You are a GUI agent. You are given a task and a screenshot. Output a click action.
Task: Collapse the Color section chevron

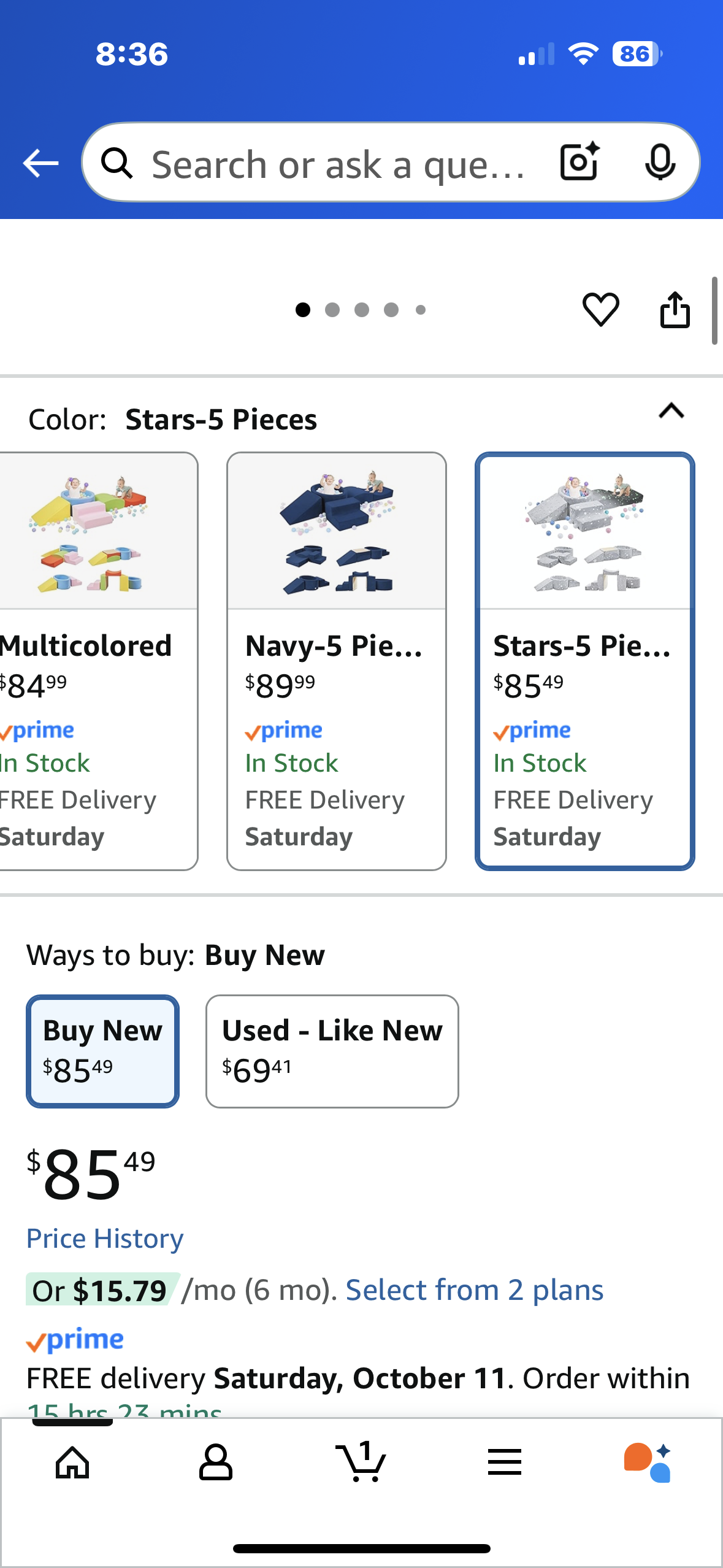(x=671, y=411)
